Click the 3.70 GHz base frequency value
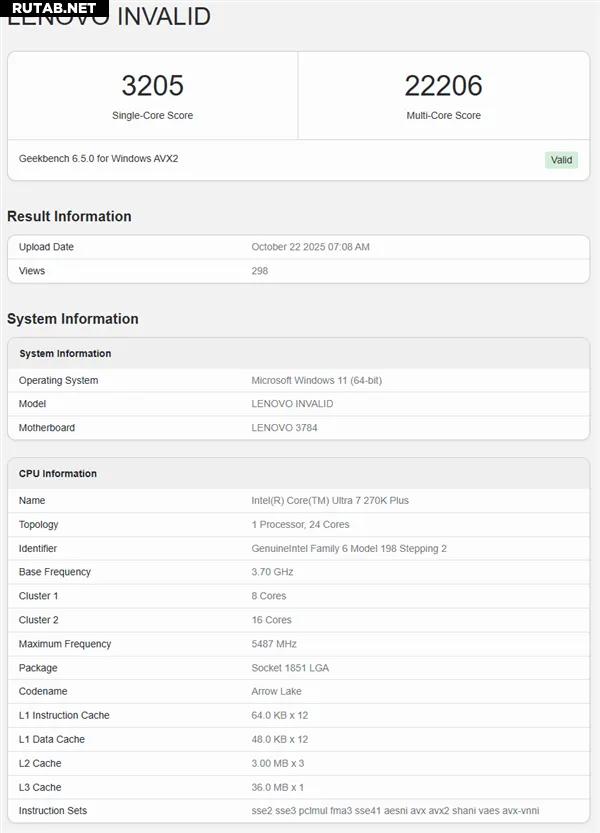The width and height of the screenshot is (600, 833). 271,572
